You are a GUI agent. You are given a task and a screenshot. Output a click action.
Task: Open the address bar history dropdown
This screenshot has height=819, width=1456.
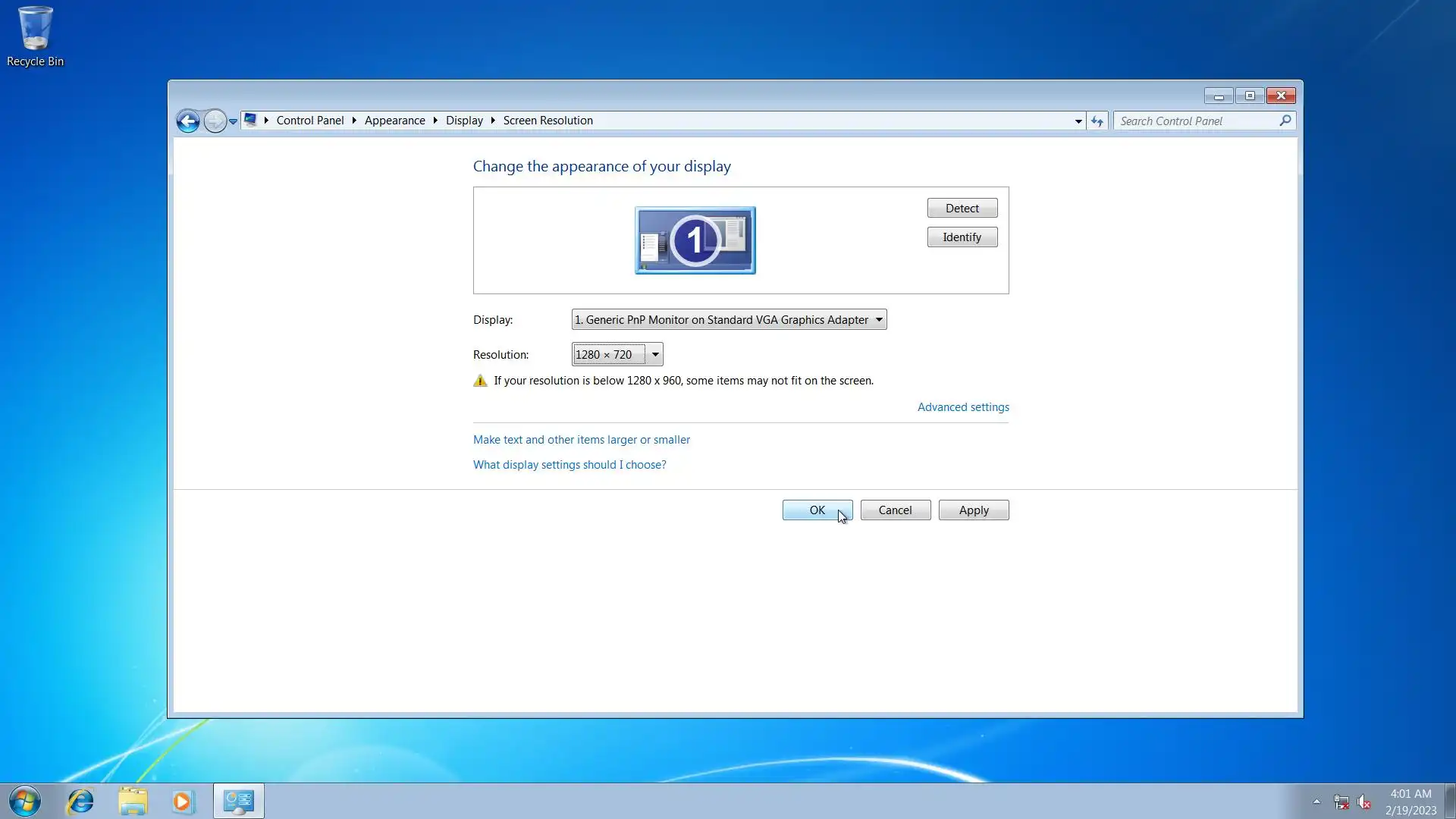click(1078, 121)
